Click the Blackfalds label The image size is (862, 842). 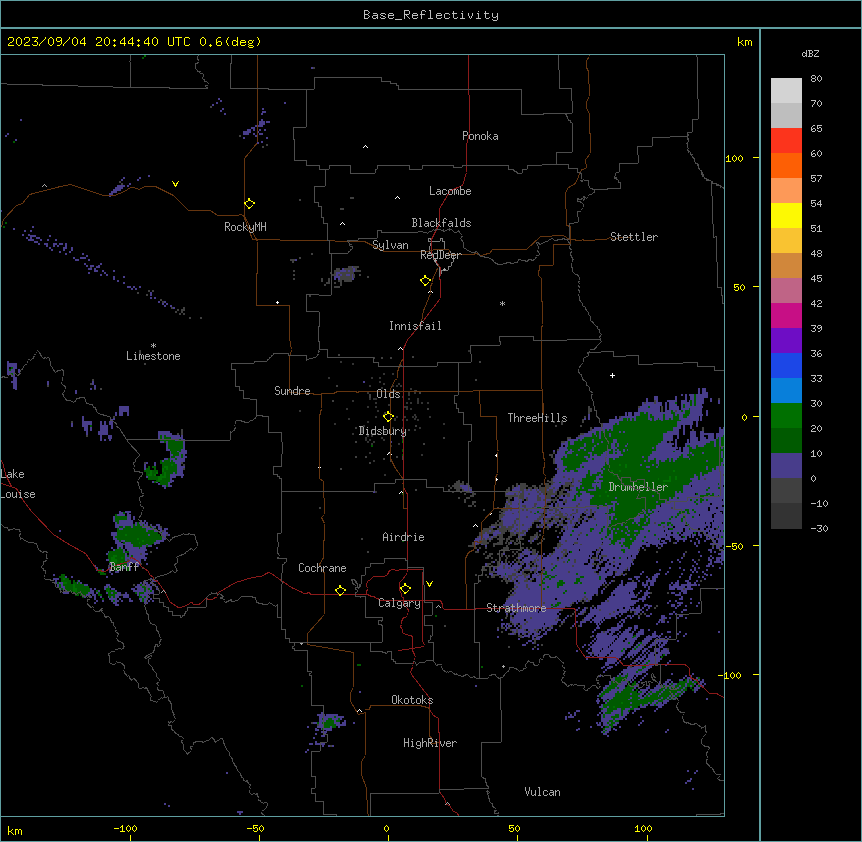pyautogui.click(x=441, y=223)
